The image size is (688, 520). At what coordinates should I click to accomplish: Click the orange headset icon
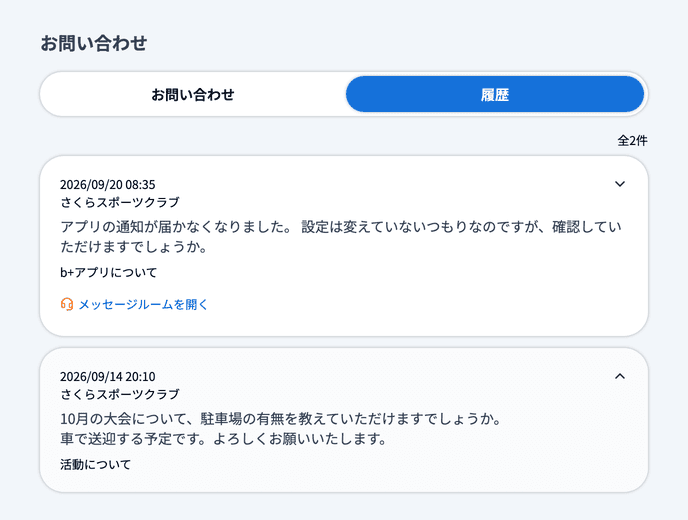67,304
